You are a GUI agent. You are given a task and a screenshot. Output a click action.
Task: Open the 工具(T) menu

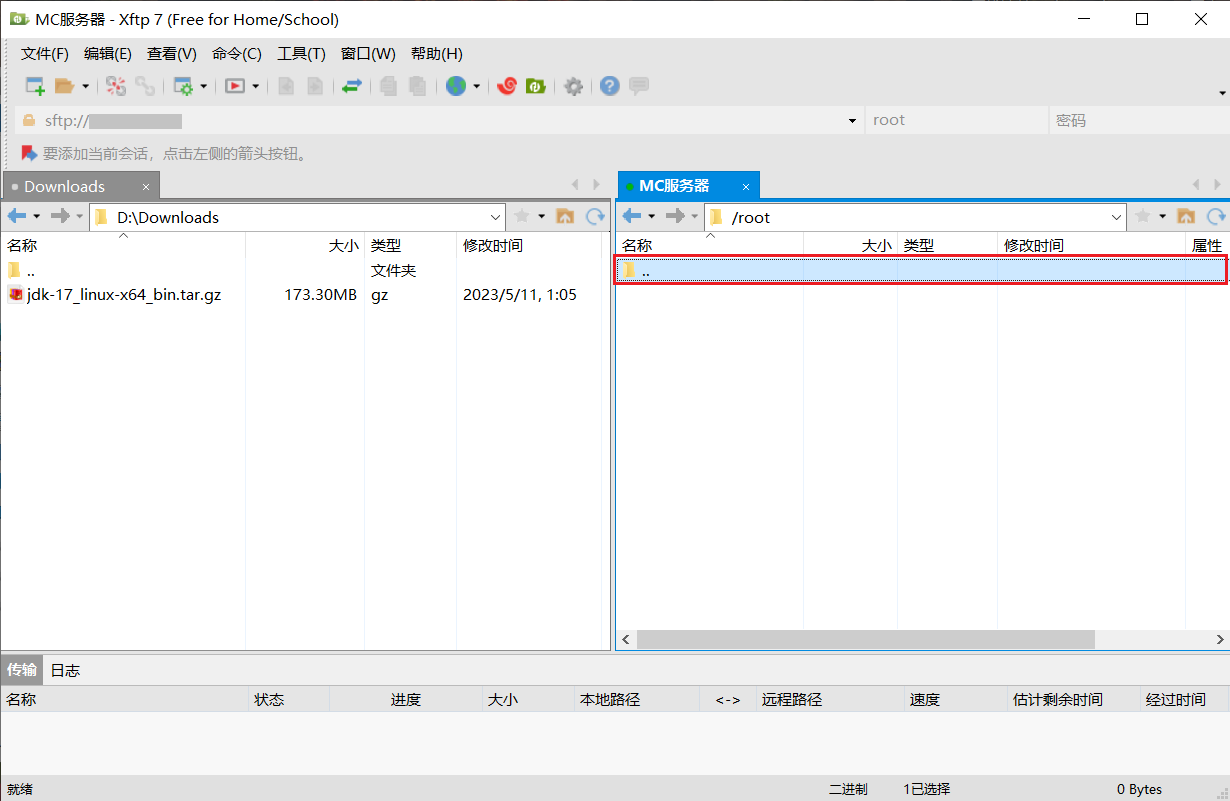pos(301,54)
